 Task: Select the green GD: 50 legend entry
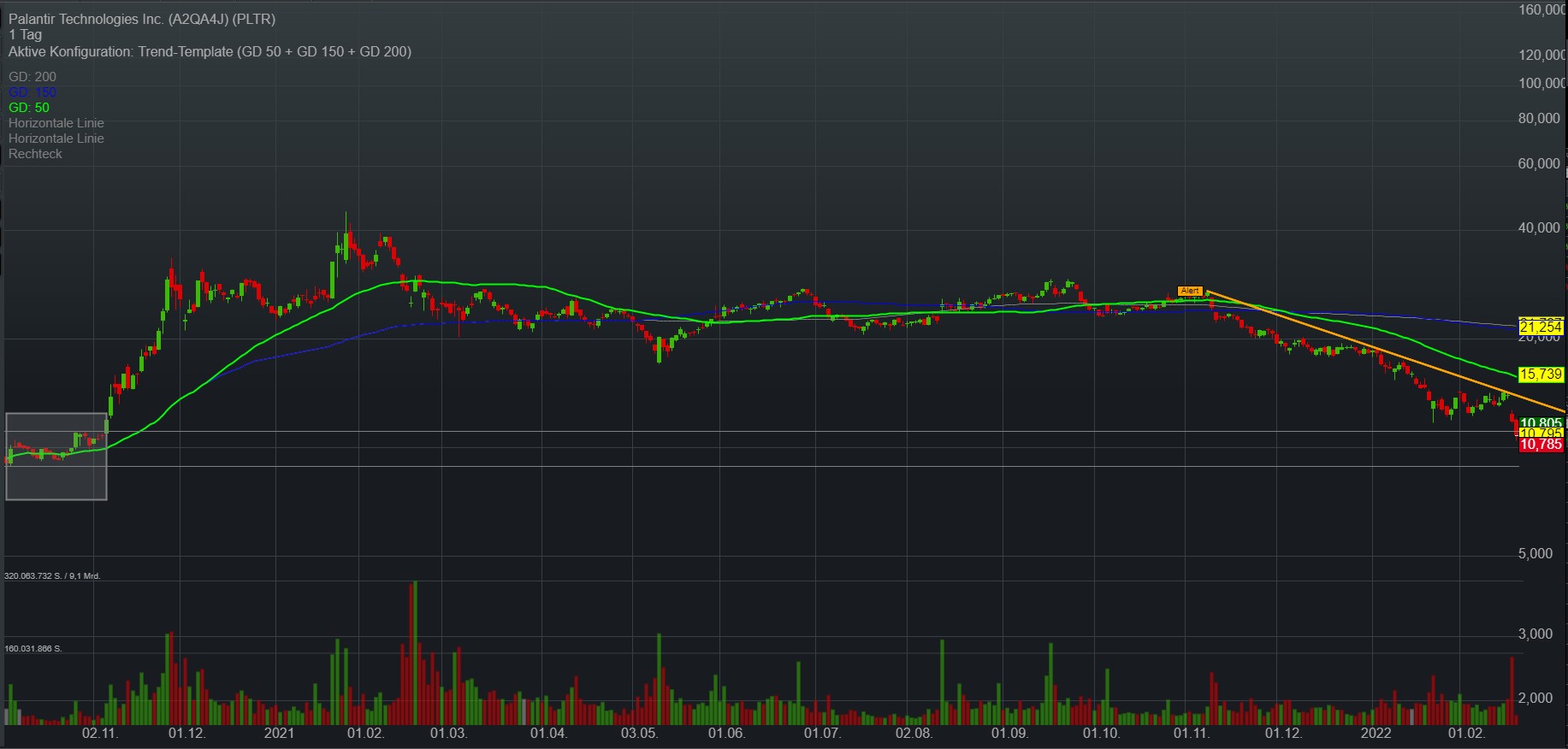(x=29, y=108)
